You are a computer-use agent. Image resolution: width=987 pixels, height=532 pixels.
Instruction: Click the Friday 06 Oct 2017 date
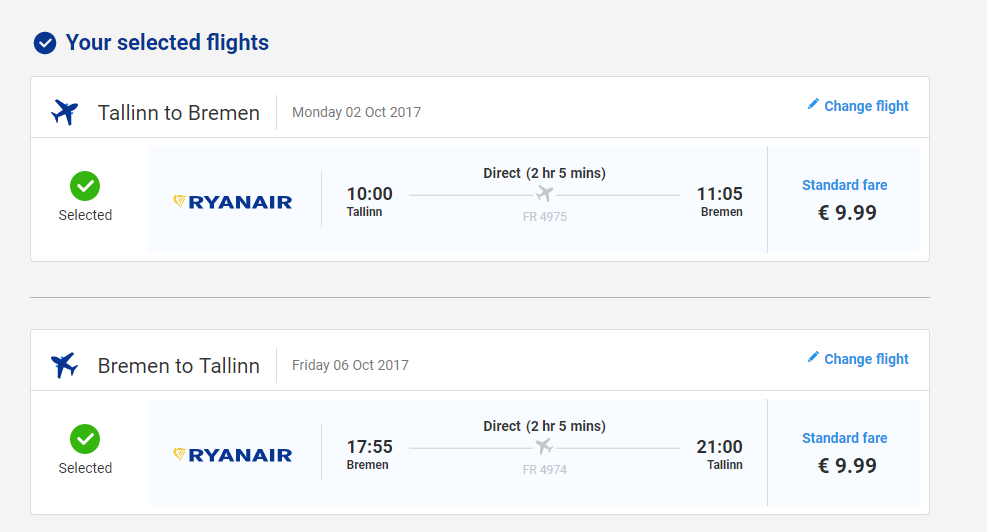click(350, 365)
